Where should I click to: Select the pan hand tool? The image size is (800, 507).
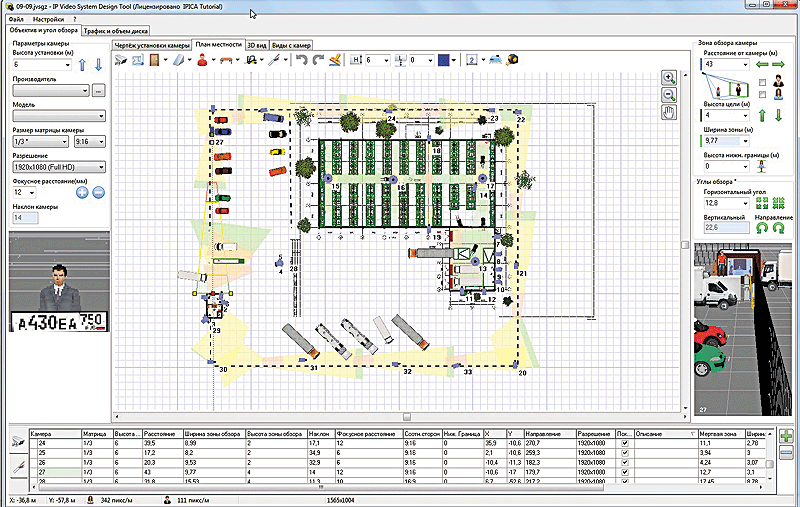pyautogui.click(x=669, y=111)
